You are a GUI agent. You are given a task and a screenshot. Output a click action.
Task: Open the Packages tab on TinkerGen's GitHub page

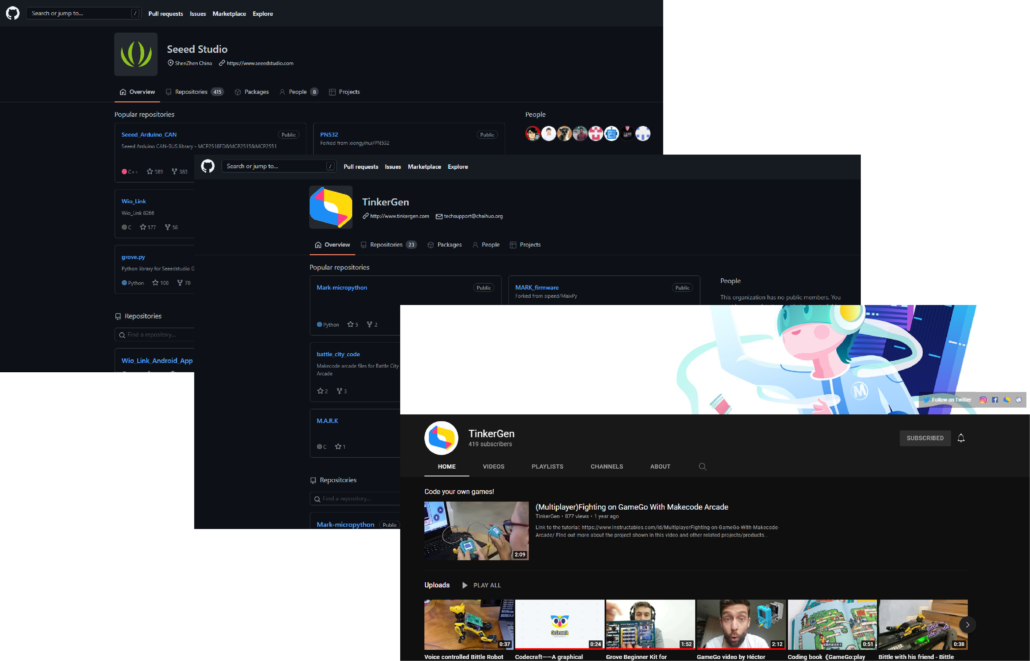[x=445, y=245]
